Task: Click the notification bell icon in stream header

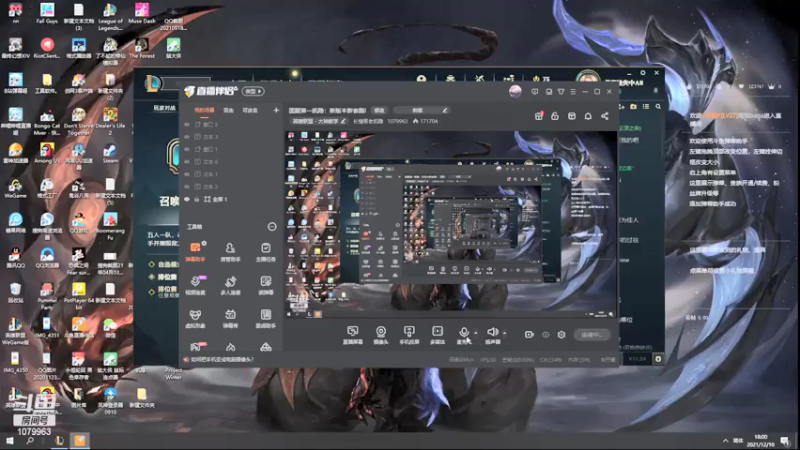Action: click(x=588, y=116)
